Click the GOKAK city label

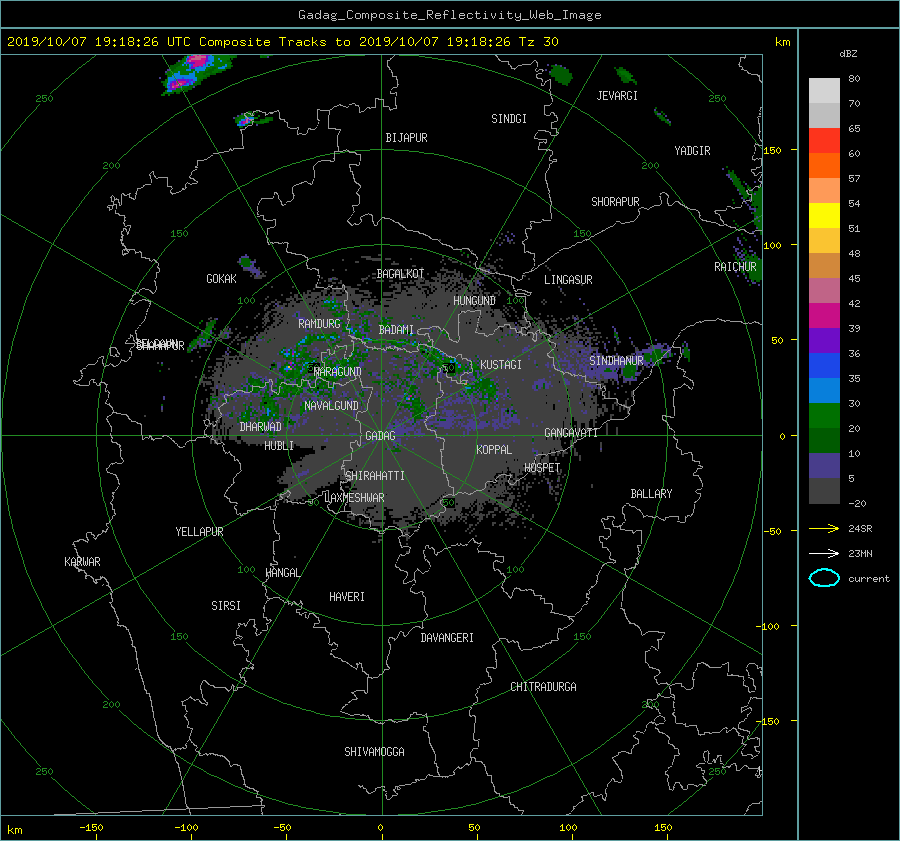click(221, 279)
